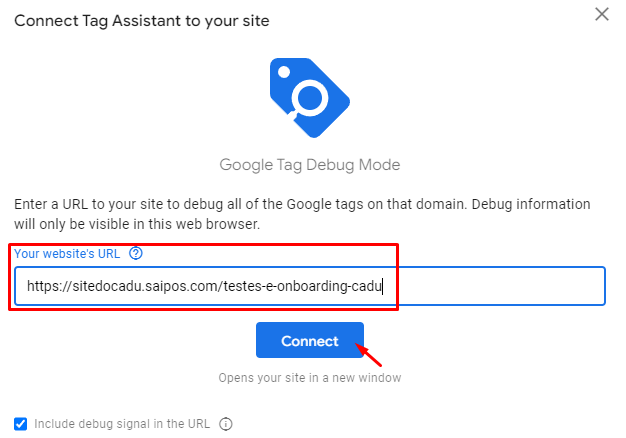Click the Connect Tag Assistant to your site title
Image resolution: width=626 pixels, height=438 pixels.
(x=142, y=21)
